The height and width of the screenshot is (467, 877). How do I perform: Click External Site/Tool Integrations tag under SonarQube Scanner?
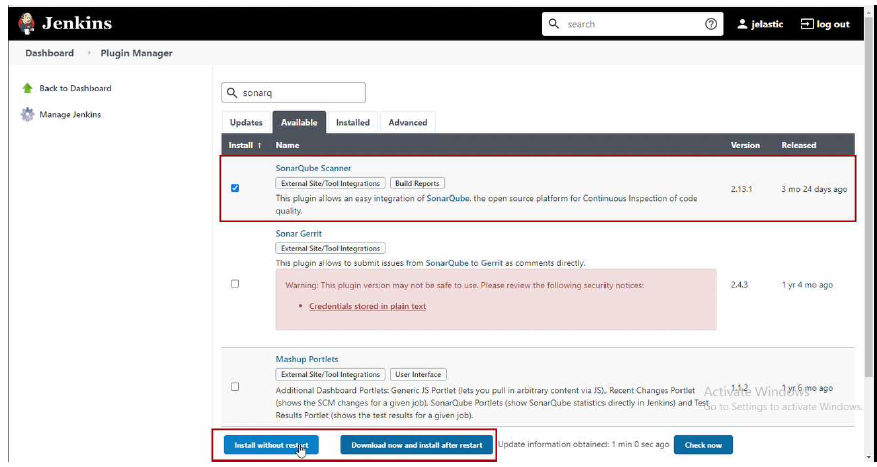(x=330, y=183)
